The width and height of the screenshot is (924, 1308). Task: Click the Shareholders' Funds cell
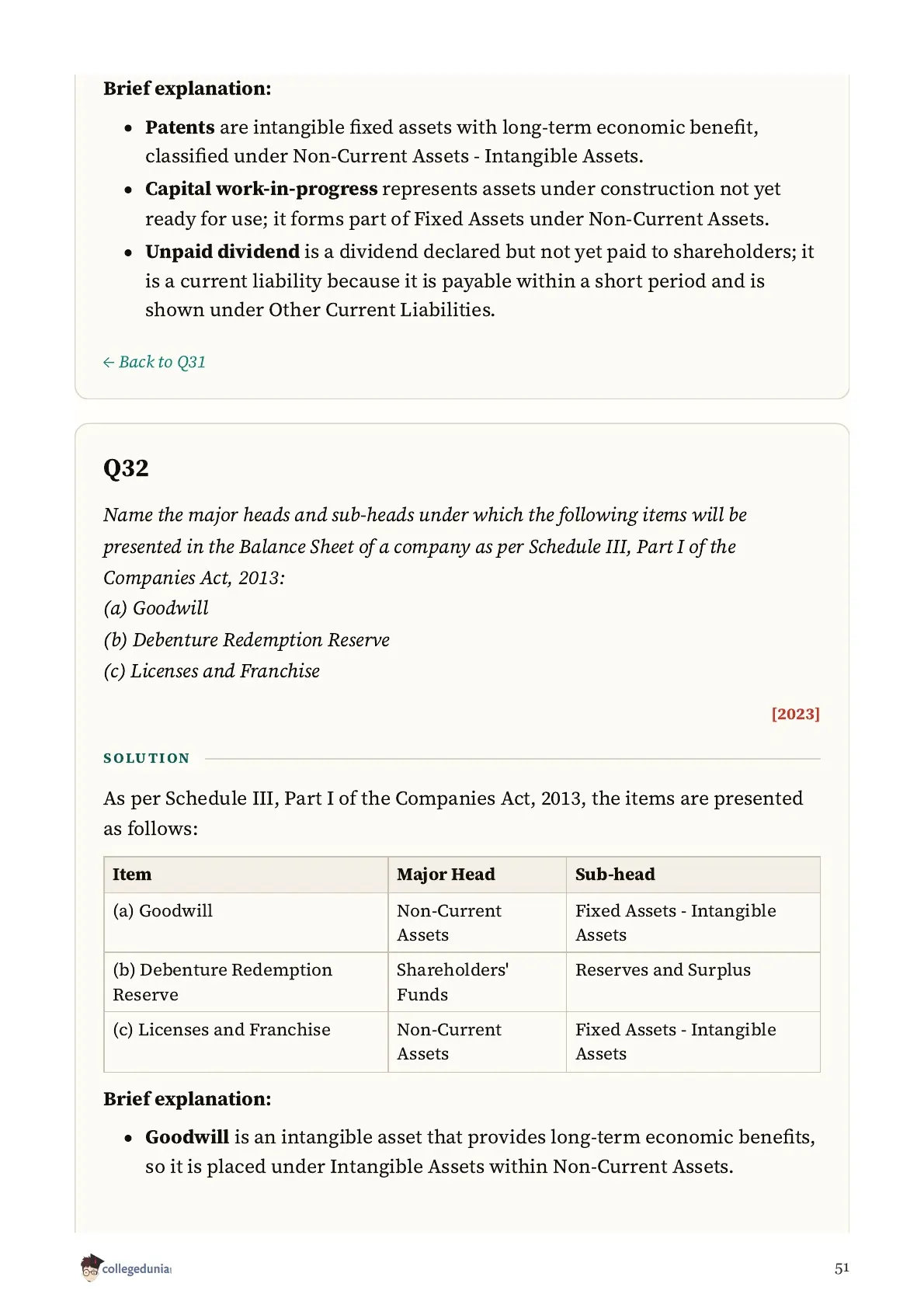[477, 982]
